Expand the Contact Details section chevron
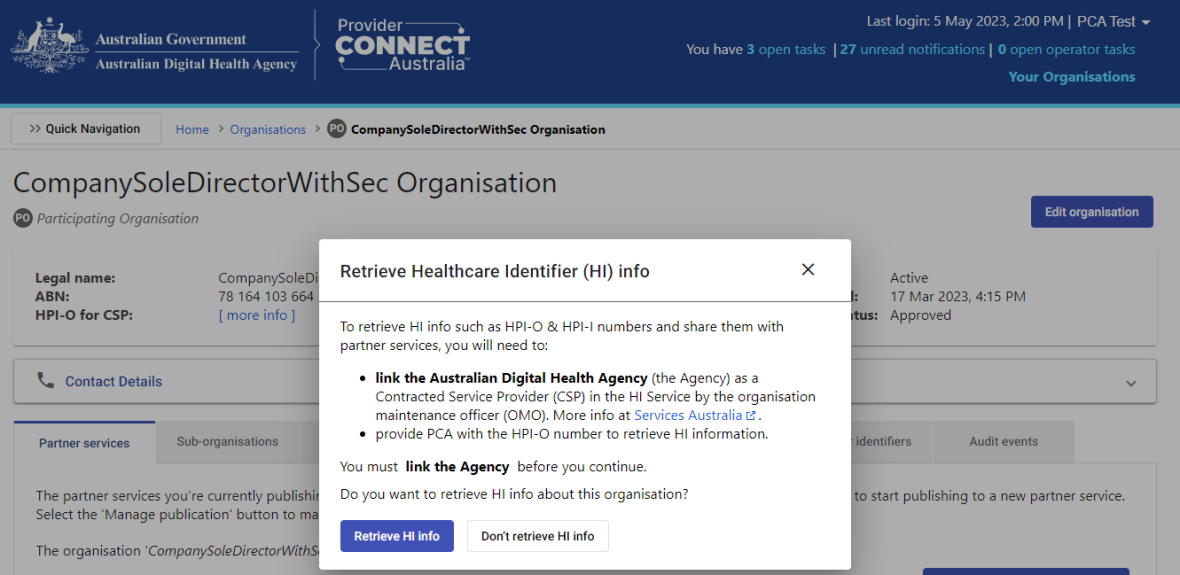This screenshot has height=575, width=1180. (1131, 383)
